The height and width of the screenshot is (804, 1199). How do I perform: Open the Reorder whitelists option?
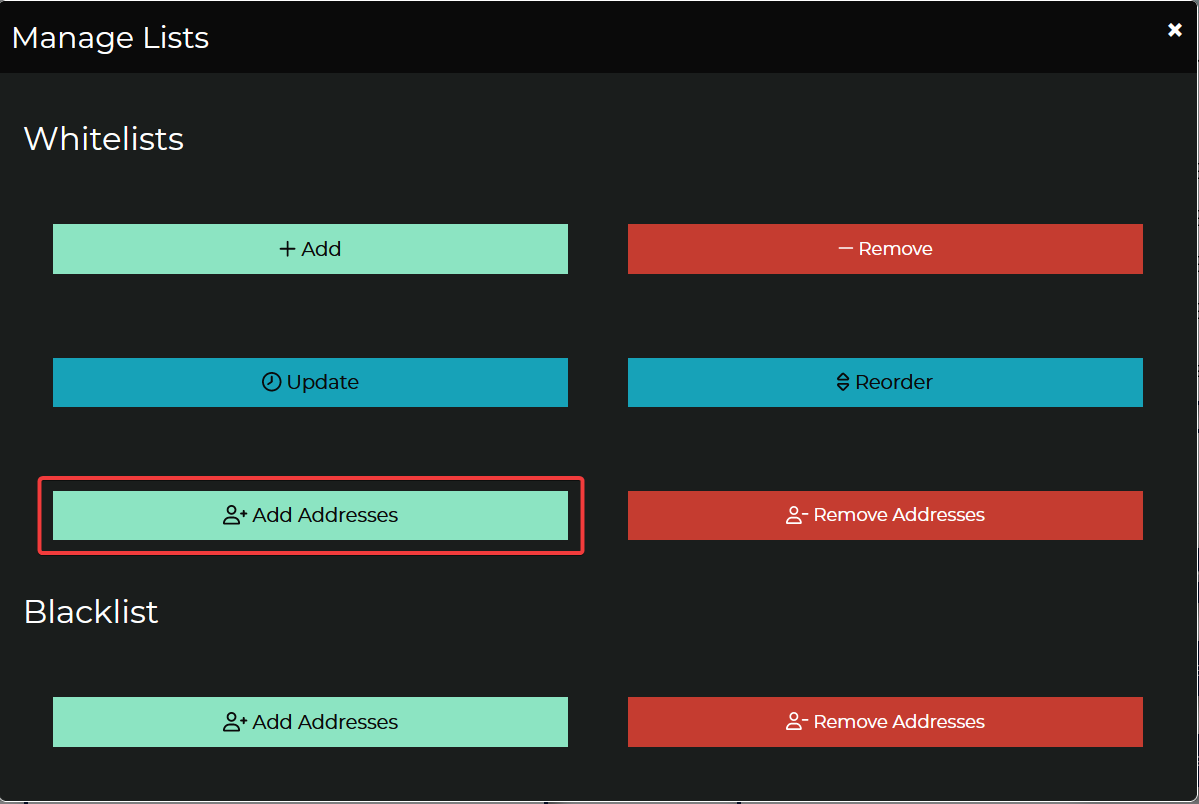(x=885, y=382)
